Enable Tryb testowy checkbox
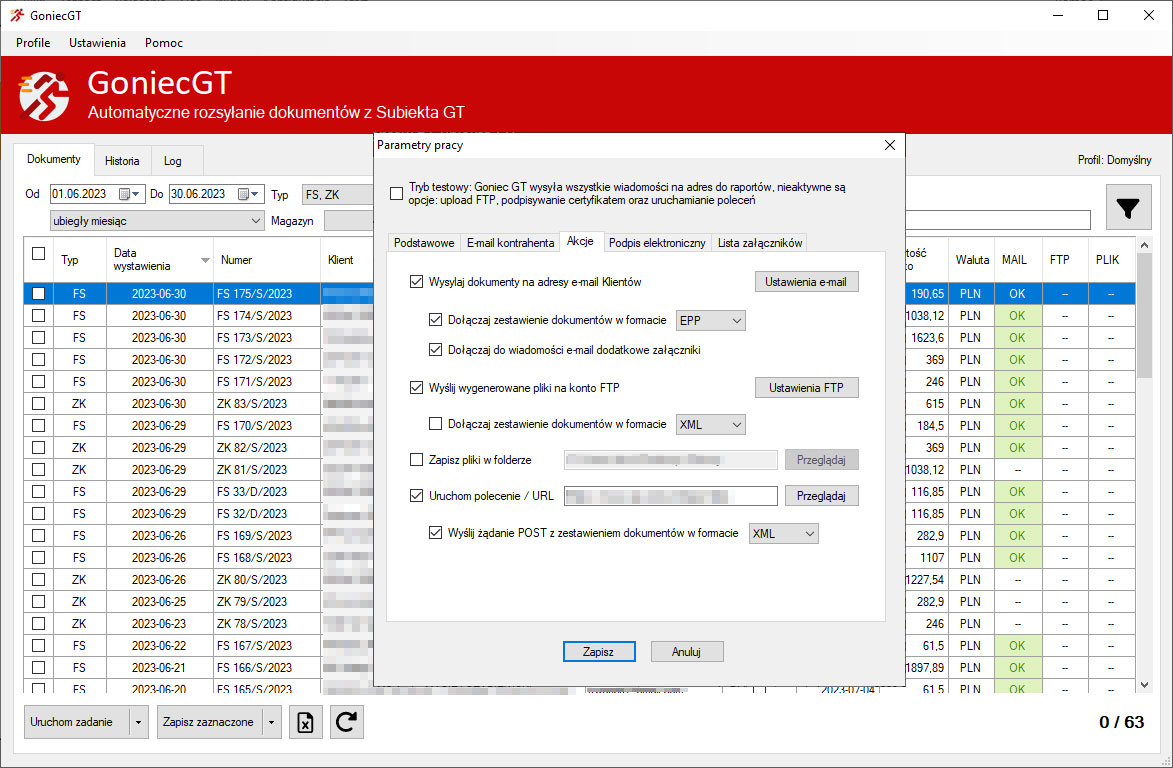Screen dimensions: 1173x768 (396, 194)
